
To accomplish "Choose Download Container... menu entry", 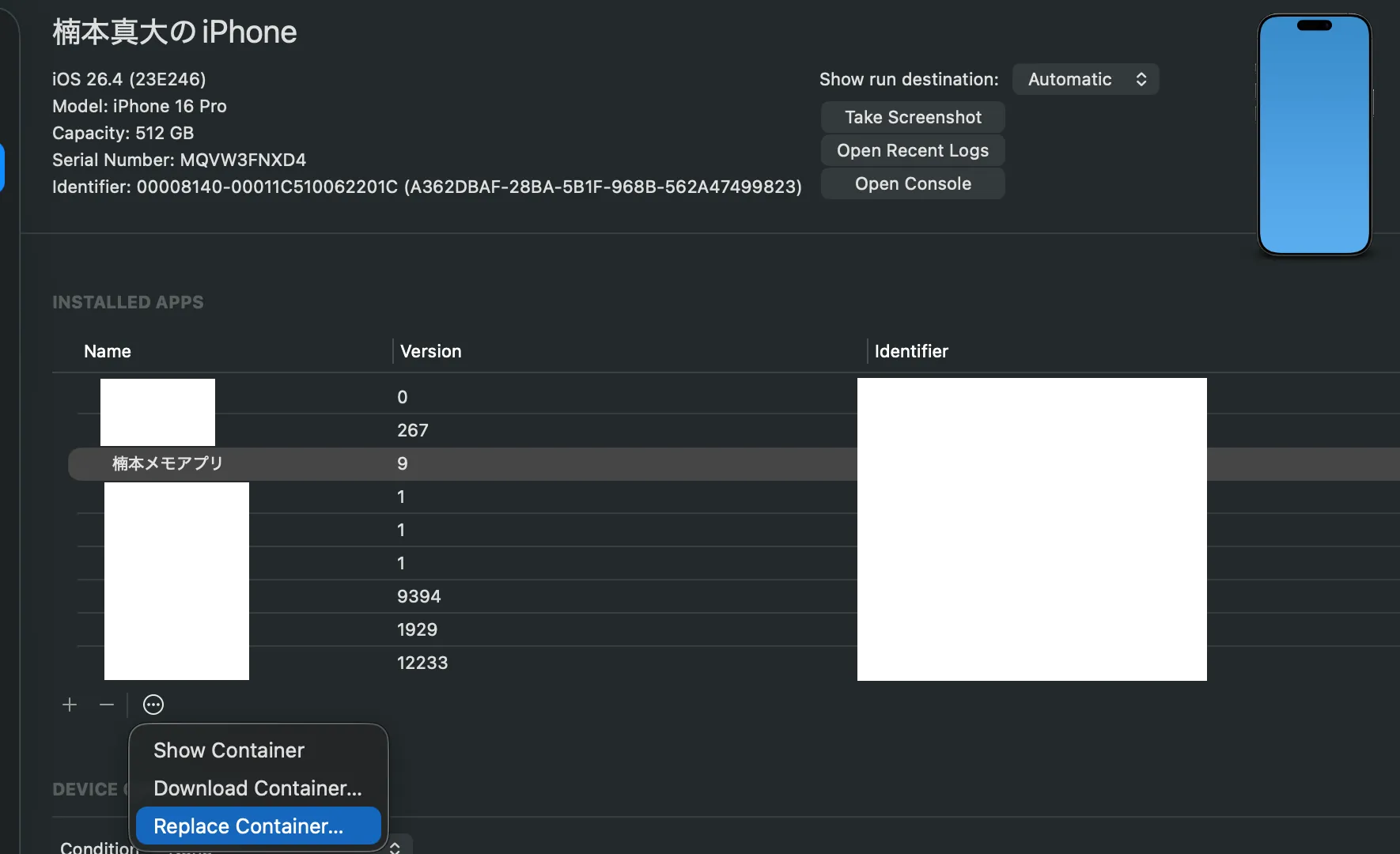I will point(258,788).
